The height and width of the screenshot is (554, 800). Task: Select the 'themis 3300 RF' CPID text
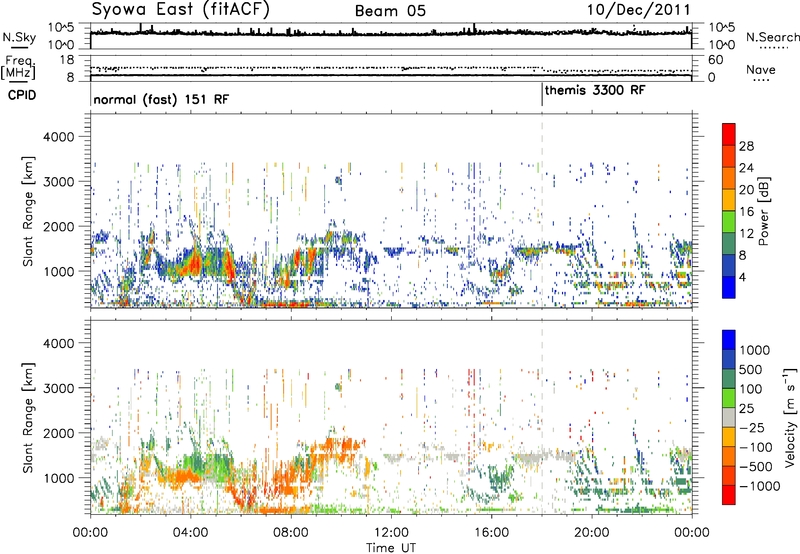tap(595, 90)
